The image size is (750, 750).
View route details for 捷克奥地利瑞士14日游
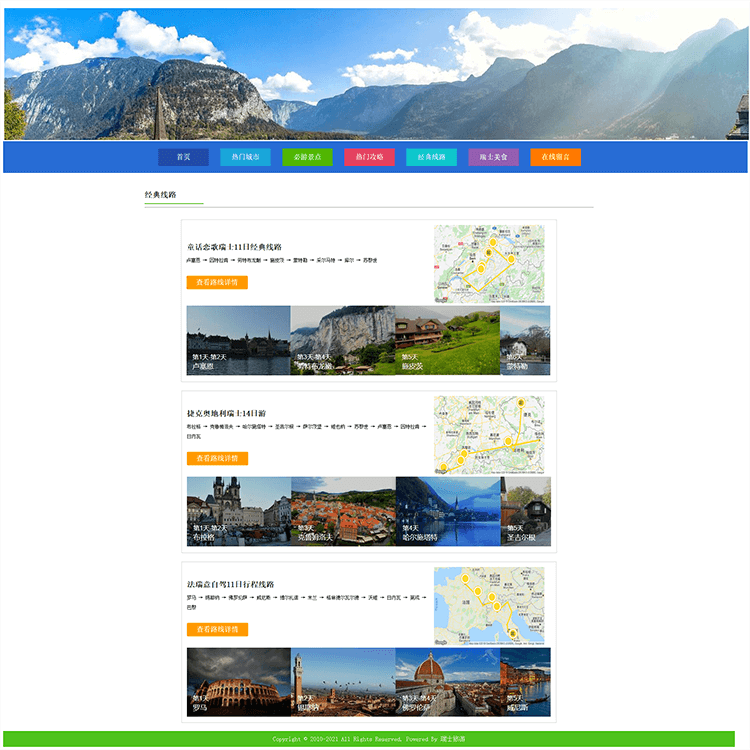click(x=217, y=458)
